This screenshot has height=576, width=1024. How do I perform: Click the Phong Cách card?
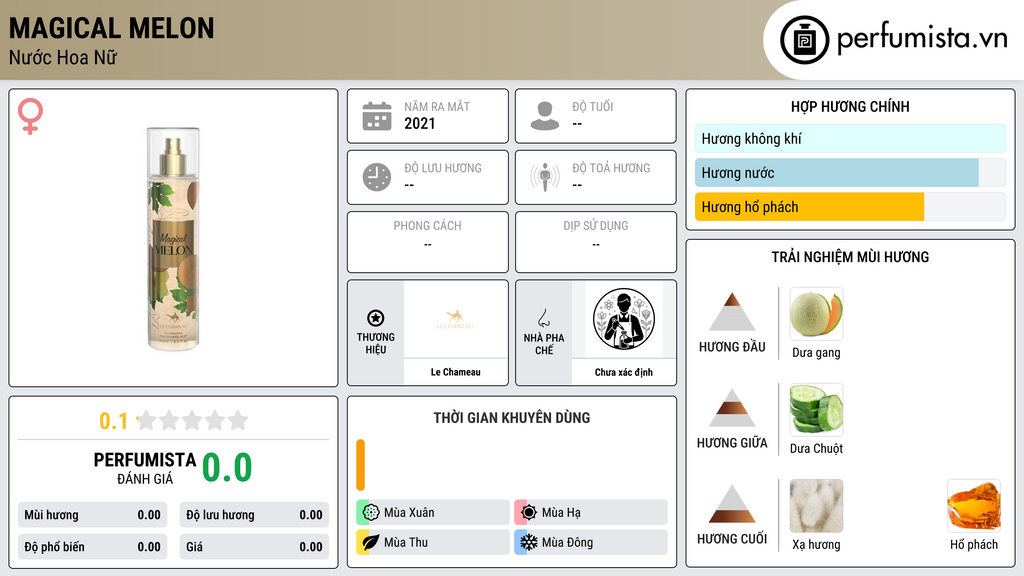tap(428, 242)
